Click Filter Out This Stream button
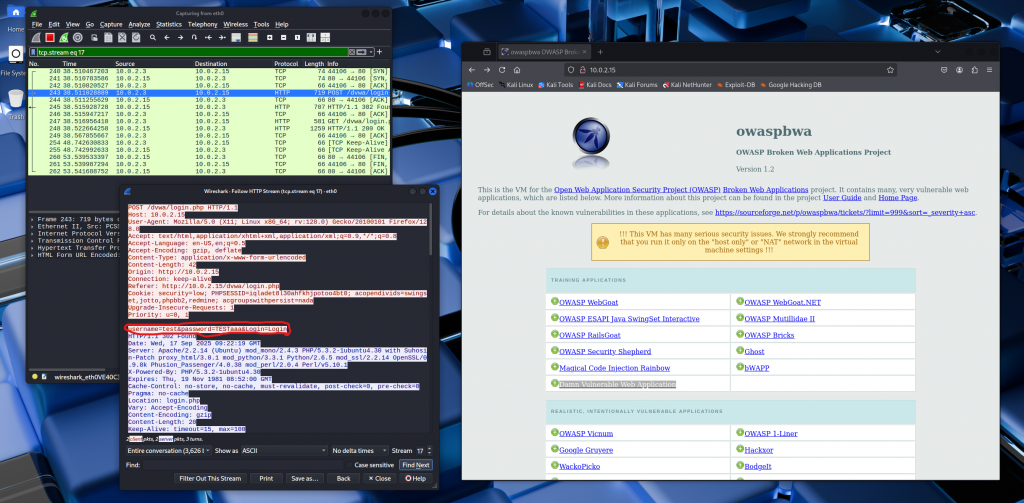Image resolution: width=1024 pixels, height=503 pixels. [x=210, y=478]
